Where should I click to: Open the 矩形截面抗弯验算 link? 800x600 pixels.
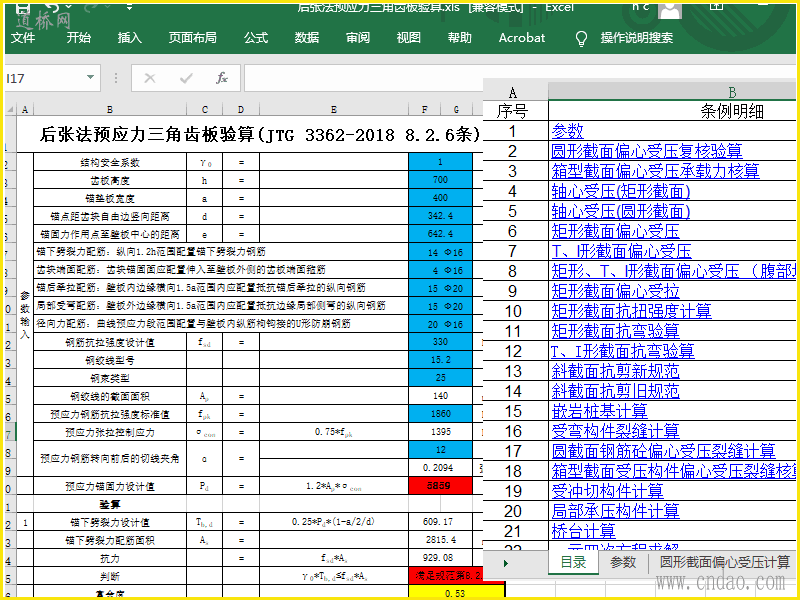tap(615, 331)
